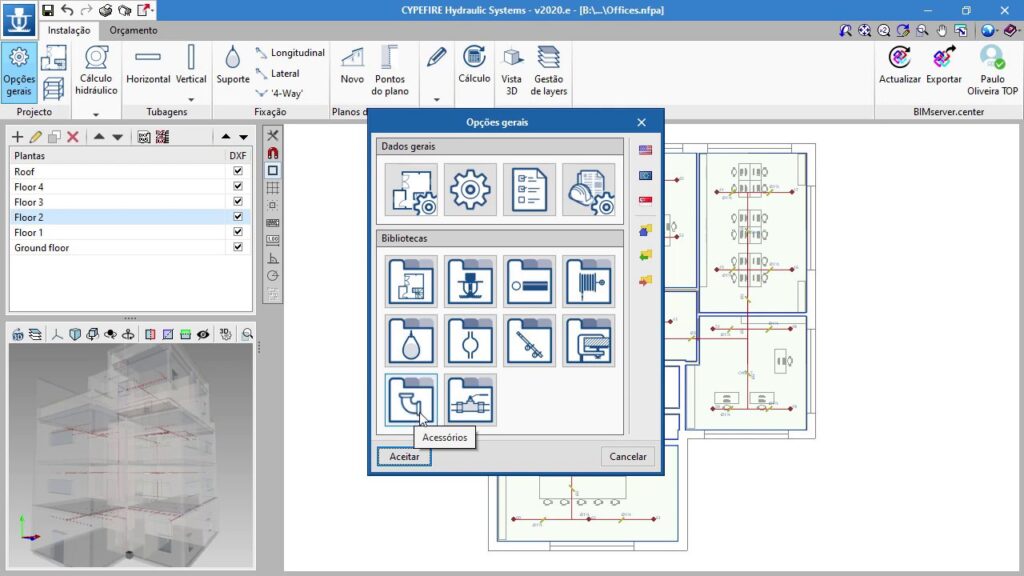Open the sprinkler library folder icon
This screenshot has width=1024, height=576.
tap(470, 281)
